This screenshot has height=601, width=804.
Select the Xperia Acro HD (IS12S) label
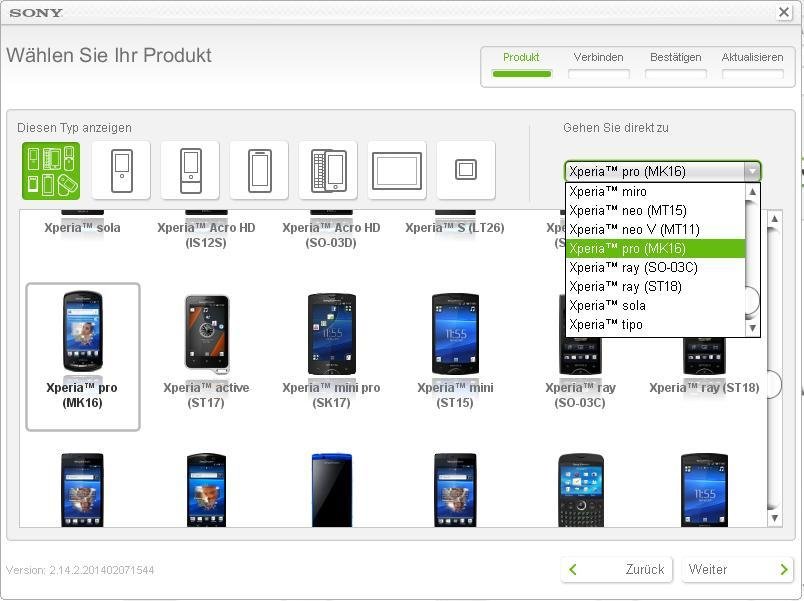(206, 235)
